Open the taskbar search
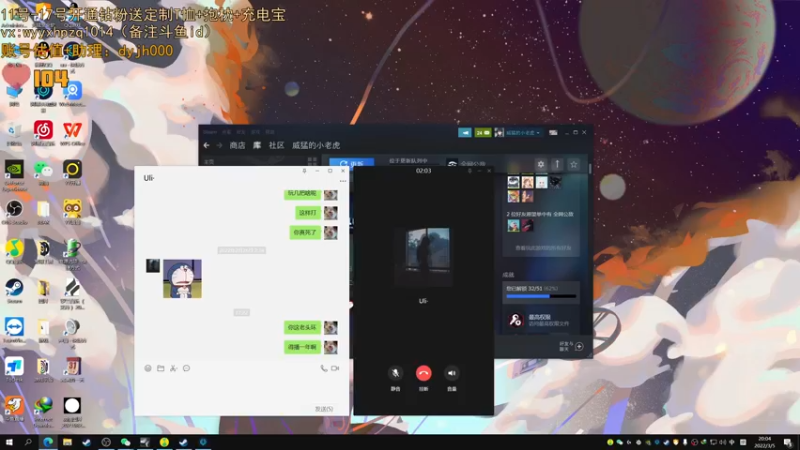The image size is (800, 450). coord(28,442)
